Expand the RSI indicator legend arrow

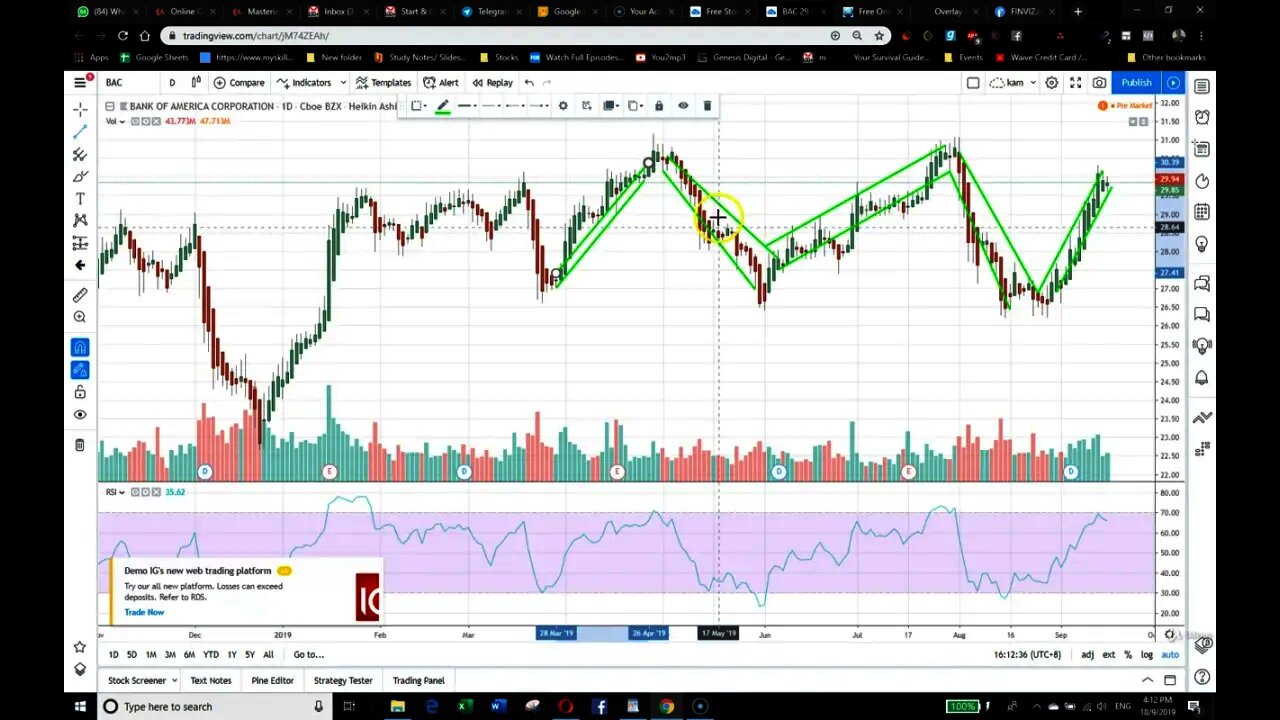122,492
